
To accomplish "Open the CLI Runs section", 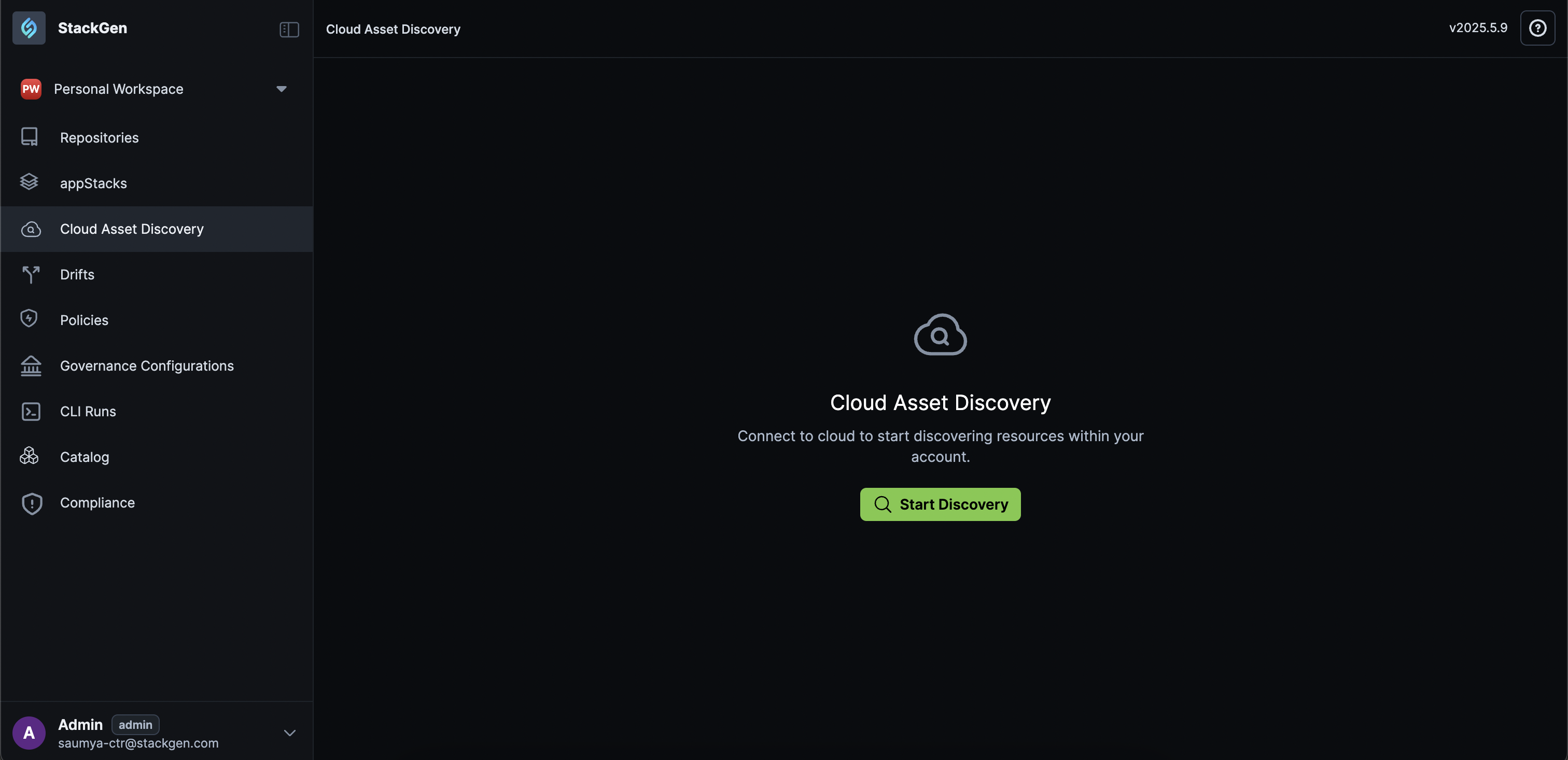I will (x=157, y=411).
